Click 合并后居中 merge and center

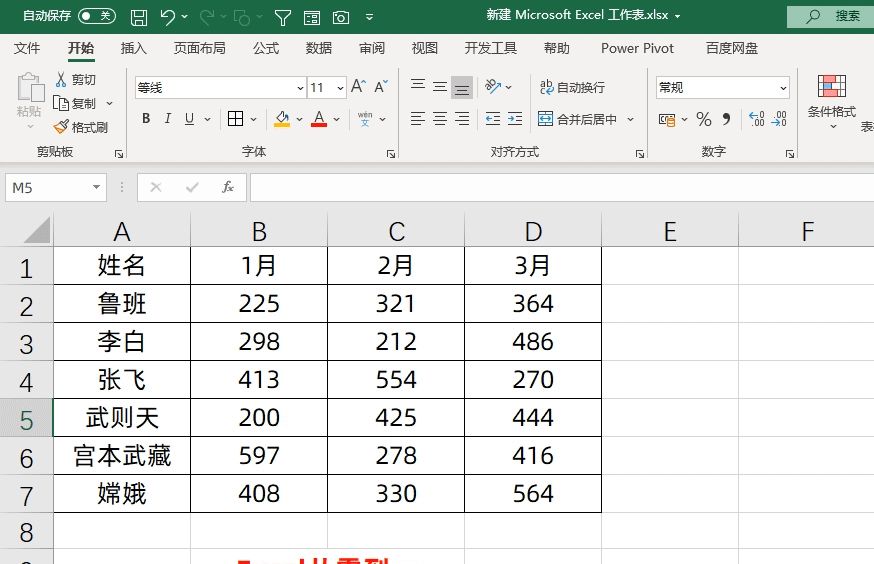(577, 119)
